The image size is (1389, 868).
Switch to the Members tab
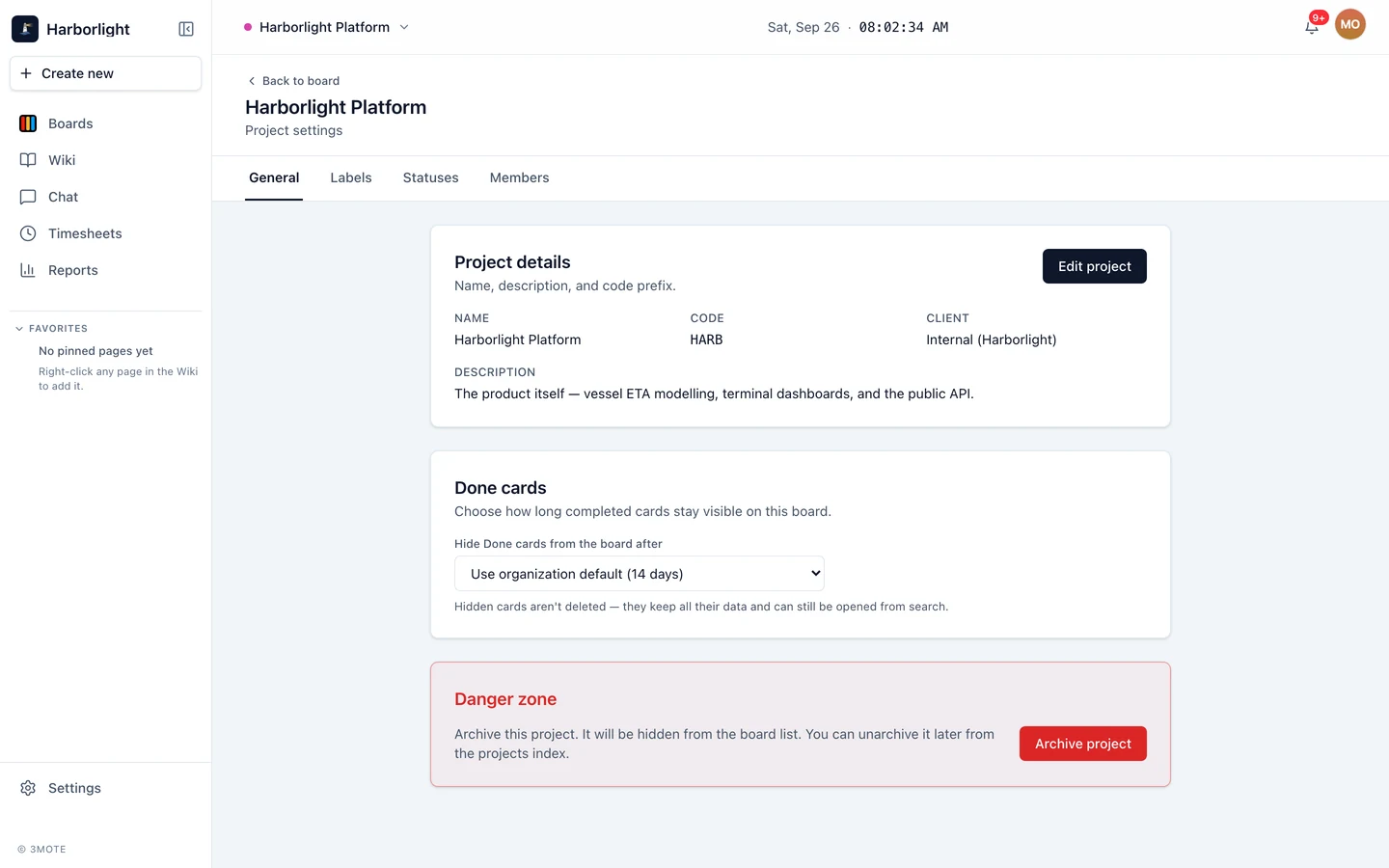click(519, 177)
